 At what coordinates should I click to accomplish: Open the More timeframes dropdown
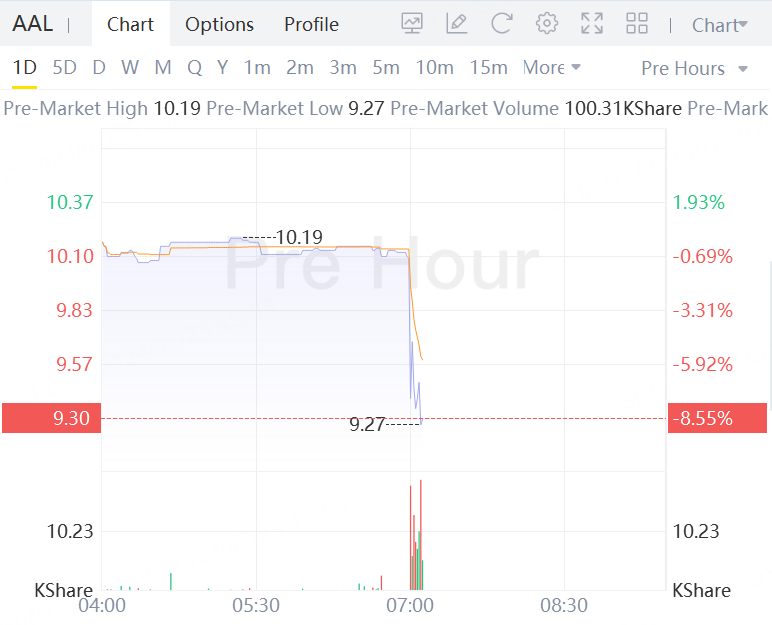coord(551,68)
